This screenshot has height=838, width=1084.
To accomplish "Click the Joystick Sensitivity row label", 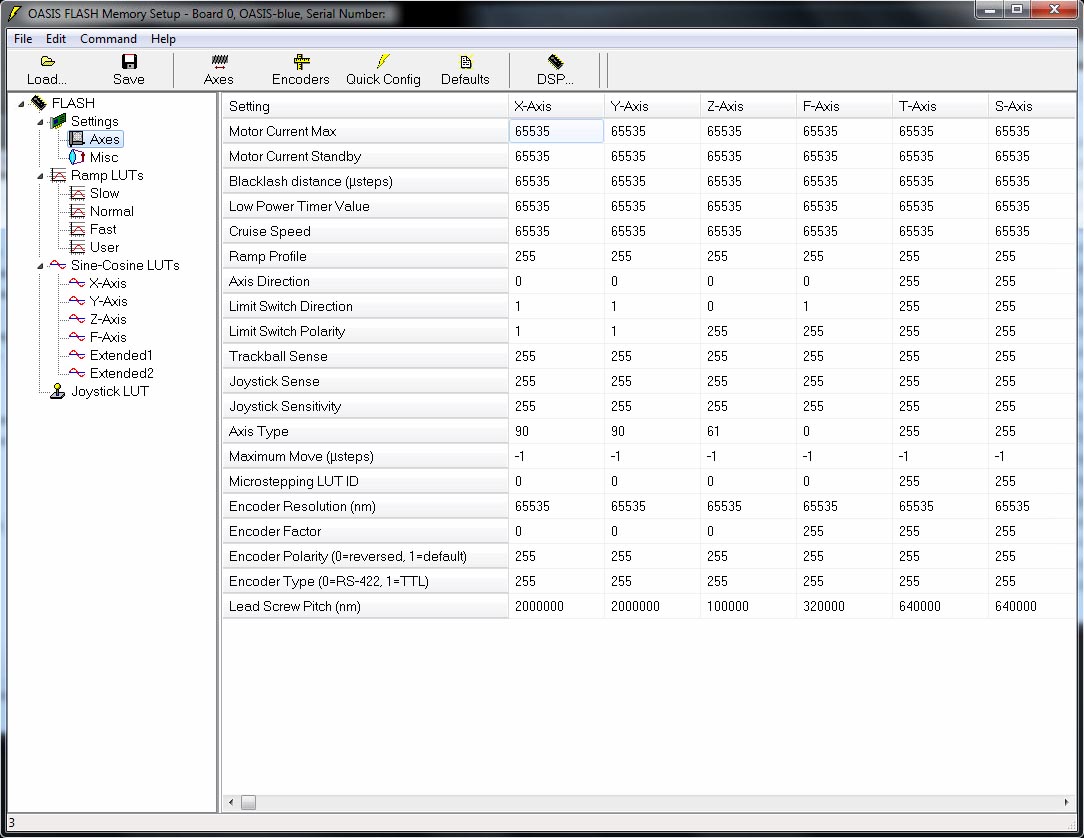I will click(x=365, y=407).
